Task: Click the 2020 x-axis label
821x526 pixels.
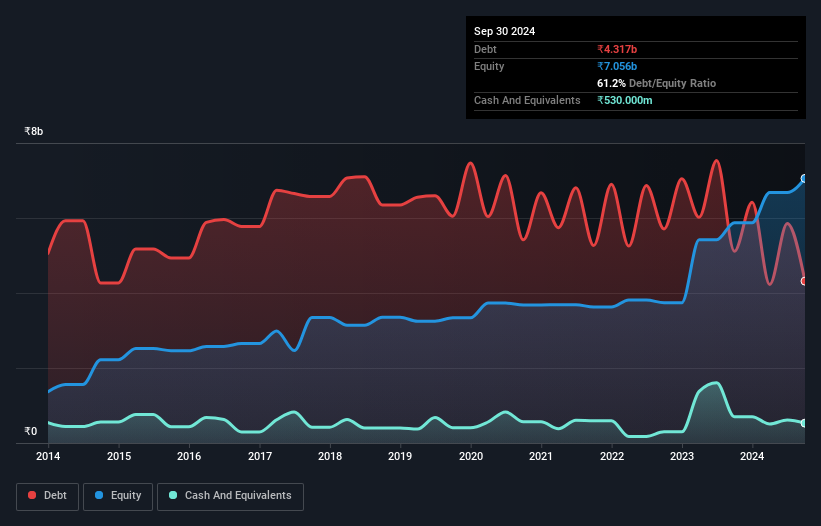Action: click(x=471, y=456)
